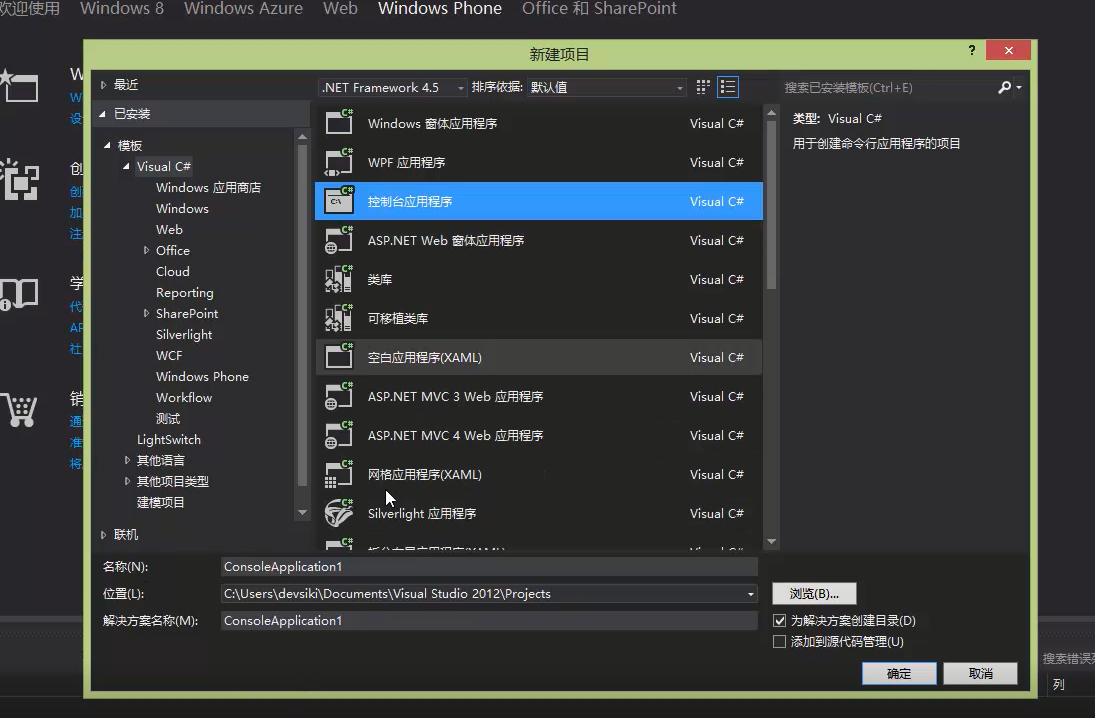
Task: Click the 确定 button
Action: 899,673
